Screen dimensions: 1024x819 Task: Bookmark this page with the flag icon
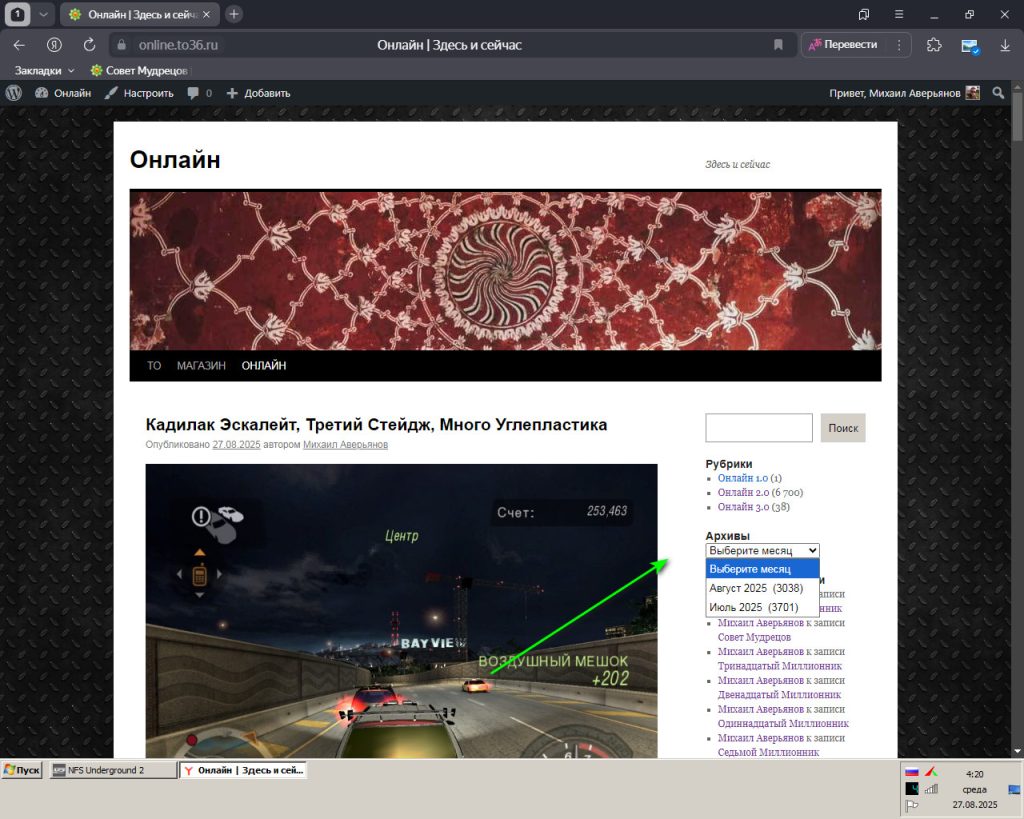point(778,45)
